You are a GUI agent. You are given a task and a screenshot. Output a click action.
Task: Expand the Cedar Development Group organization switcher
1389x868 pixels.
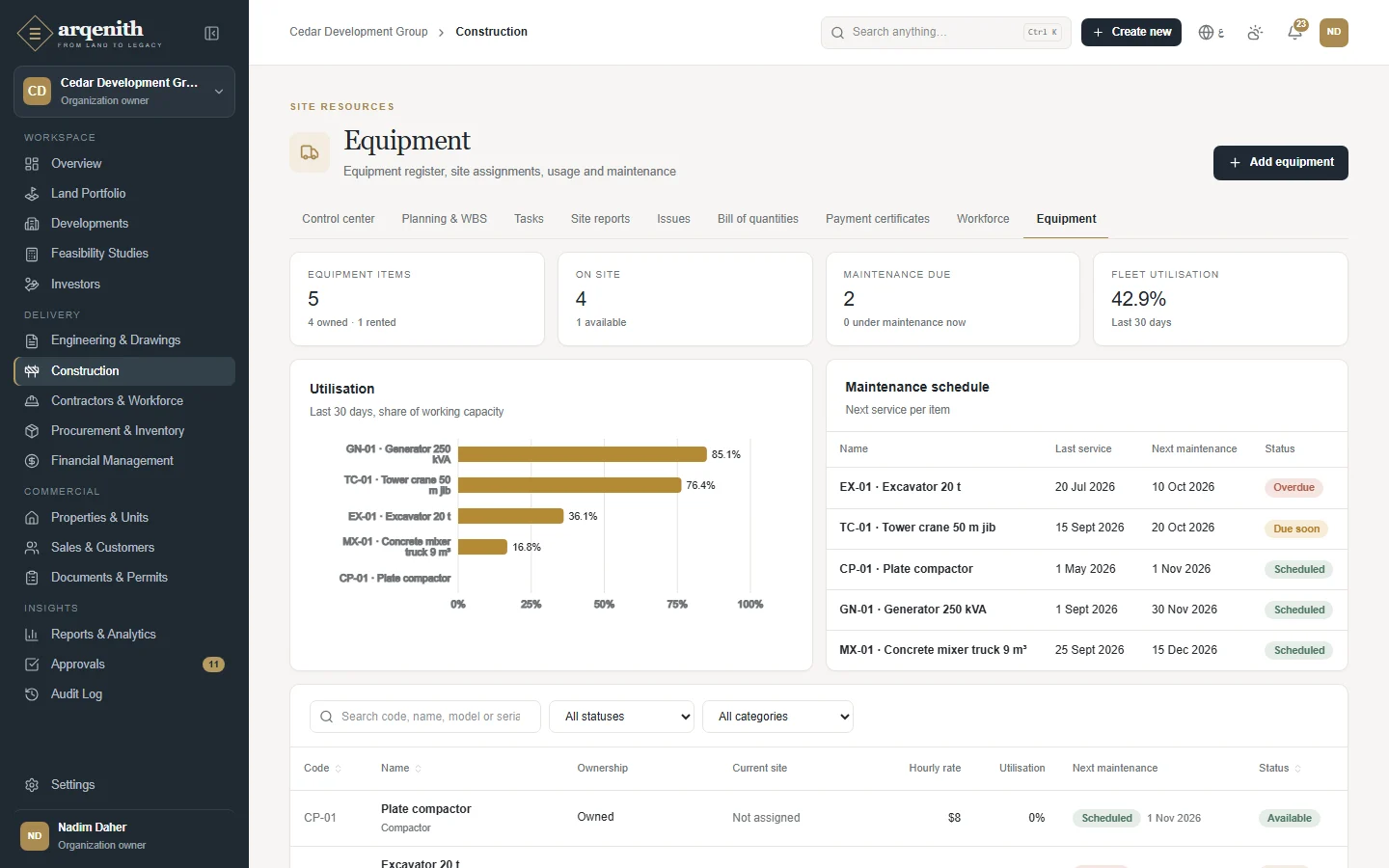pyautogui.click(x=124, y=92)
